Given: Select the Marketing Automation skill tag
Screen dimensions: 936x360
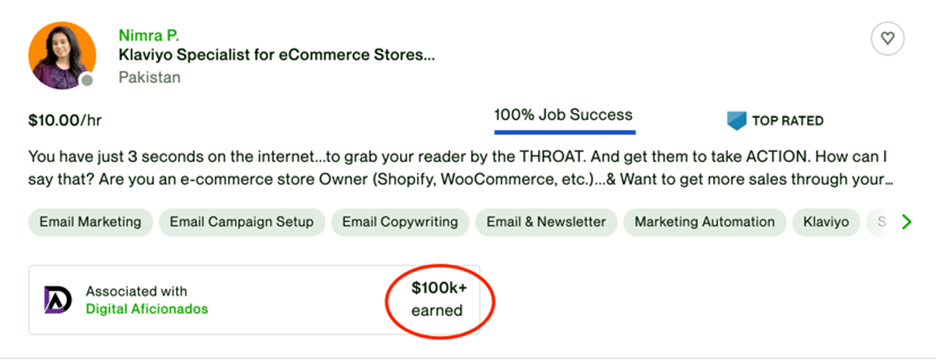Looking at the screenshot, I should [x=704, y=222].
